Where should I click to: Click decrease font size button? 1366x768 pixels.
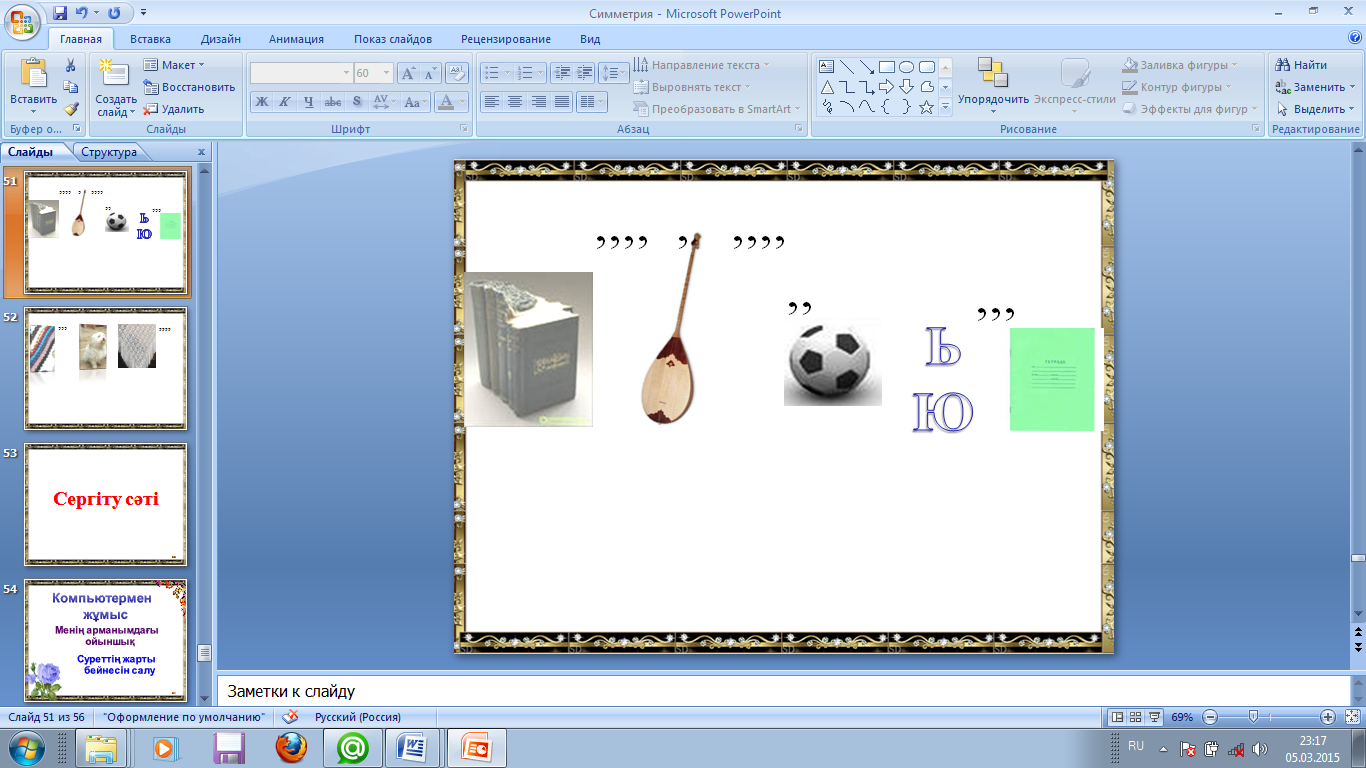pyautogui.click(x=430, y=73)
